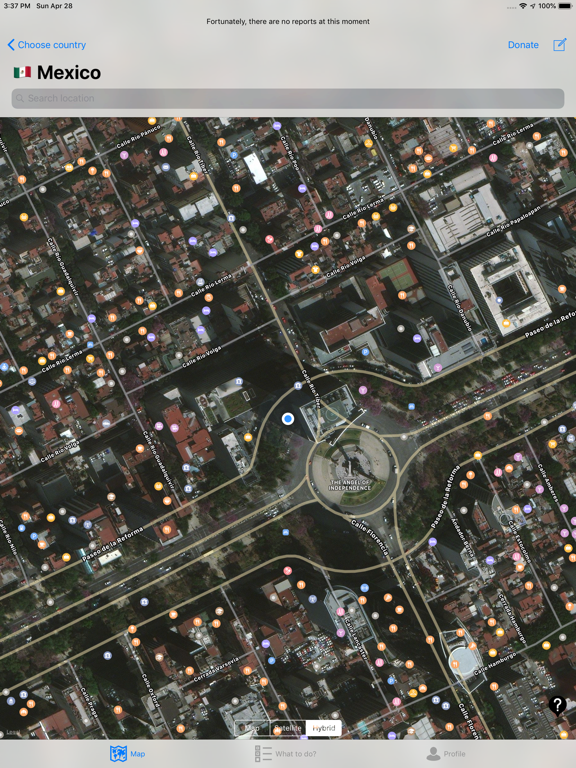Screen dimensions: 576x768
Task: Tap the Calle Amberes street label
Action: (x=549, y=483)
